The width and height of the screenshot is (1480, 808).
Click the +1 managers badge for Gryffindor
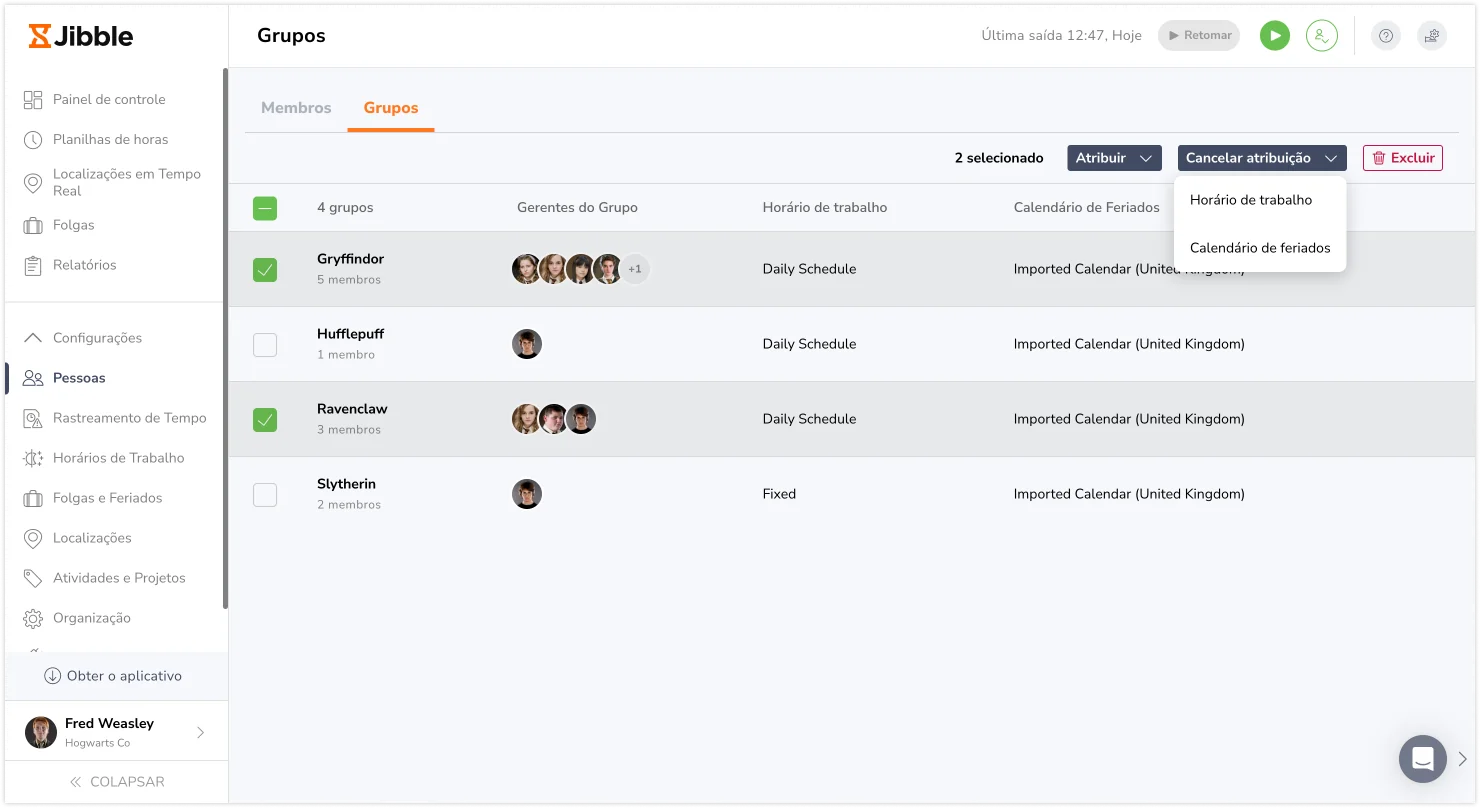pyautogui.click(x=635, y=269)
